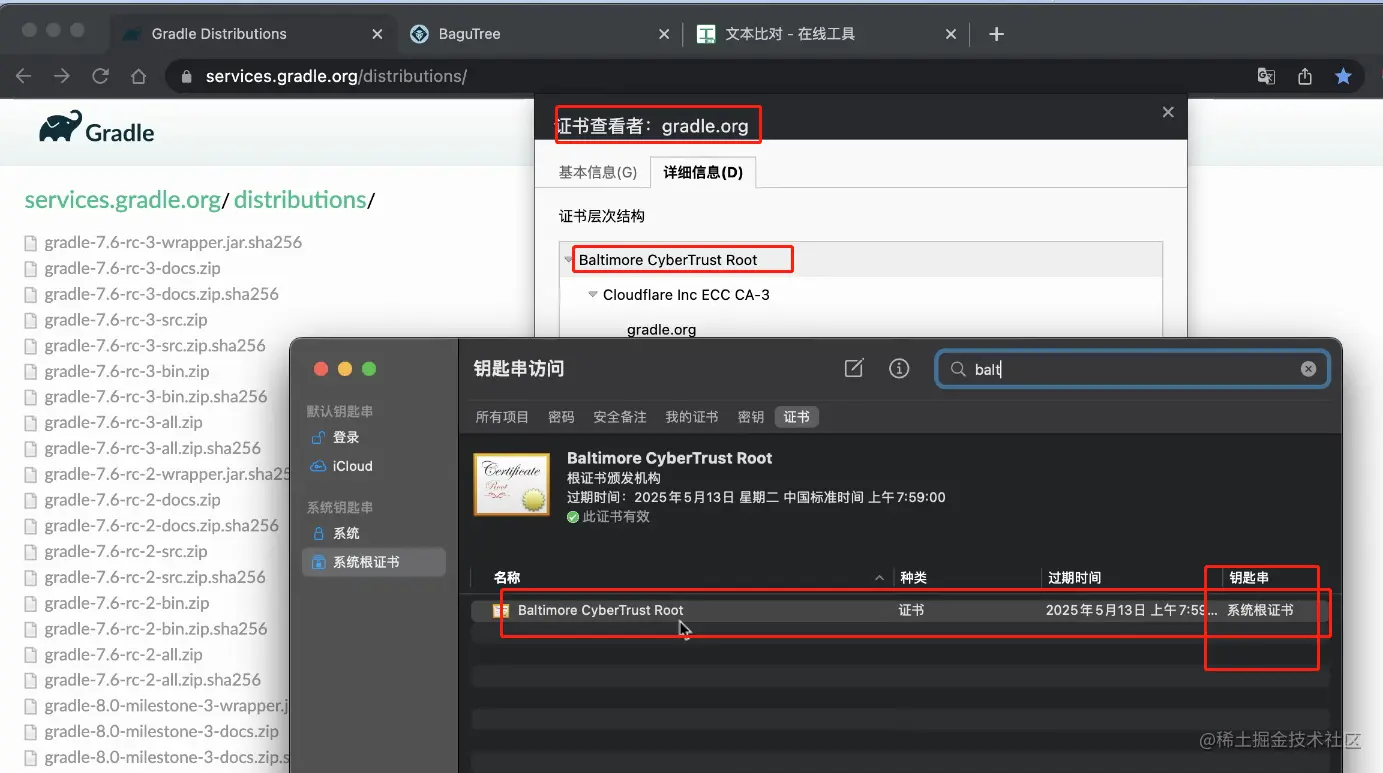Select the 详细信息(D) tab
The image size is (1383, 773).
[703, 172]
